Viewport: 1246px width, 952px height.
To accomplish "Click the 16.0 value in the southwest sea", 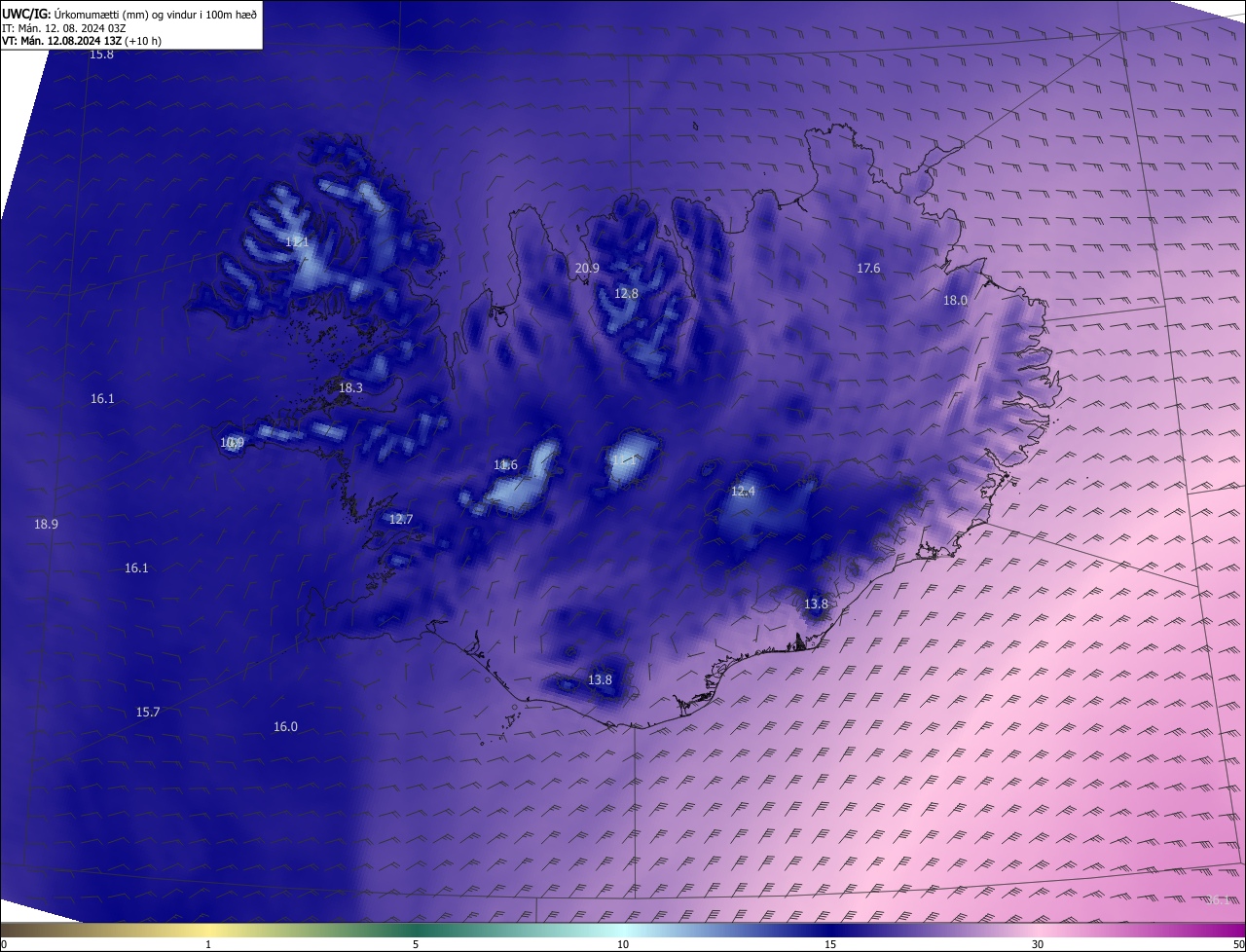I will point(285,727).
